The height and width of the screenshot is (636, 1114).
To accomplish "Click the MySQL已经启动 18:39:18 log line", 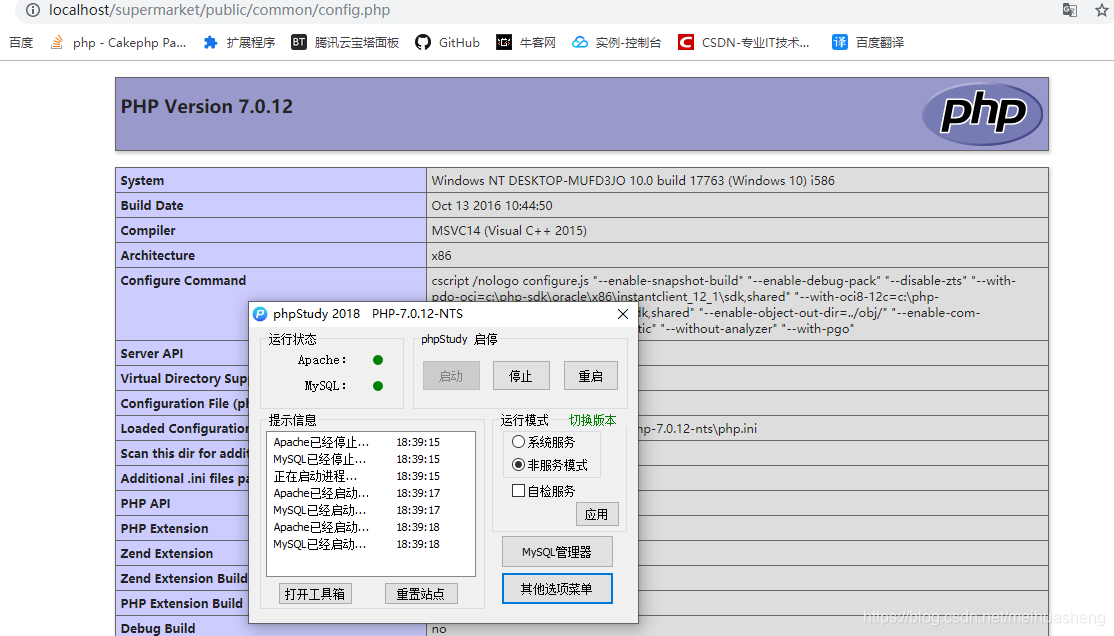I will [357, 544].
